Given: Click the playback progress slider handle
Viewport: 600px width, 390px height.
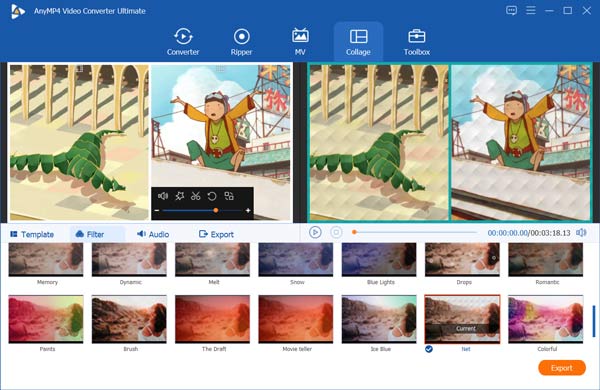Looking at the screenshot, I should coord(354,232).
